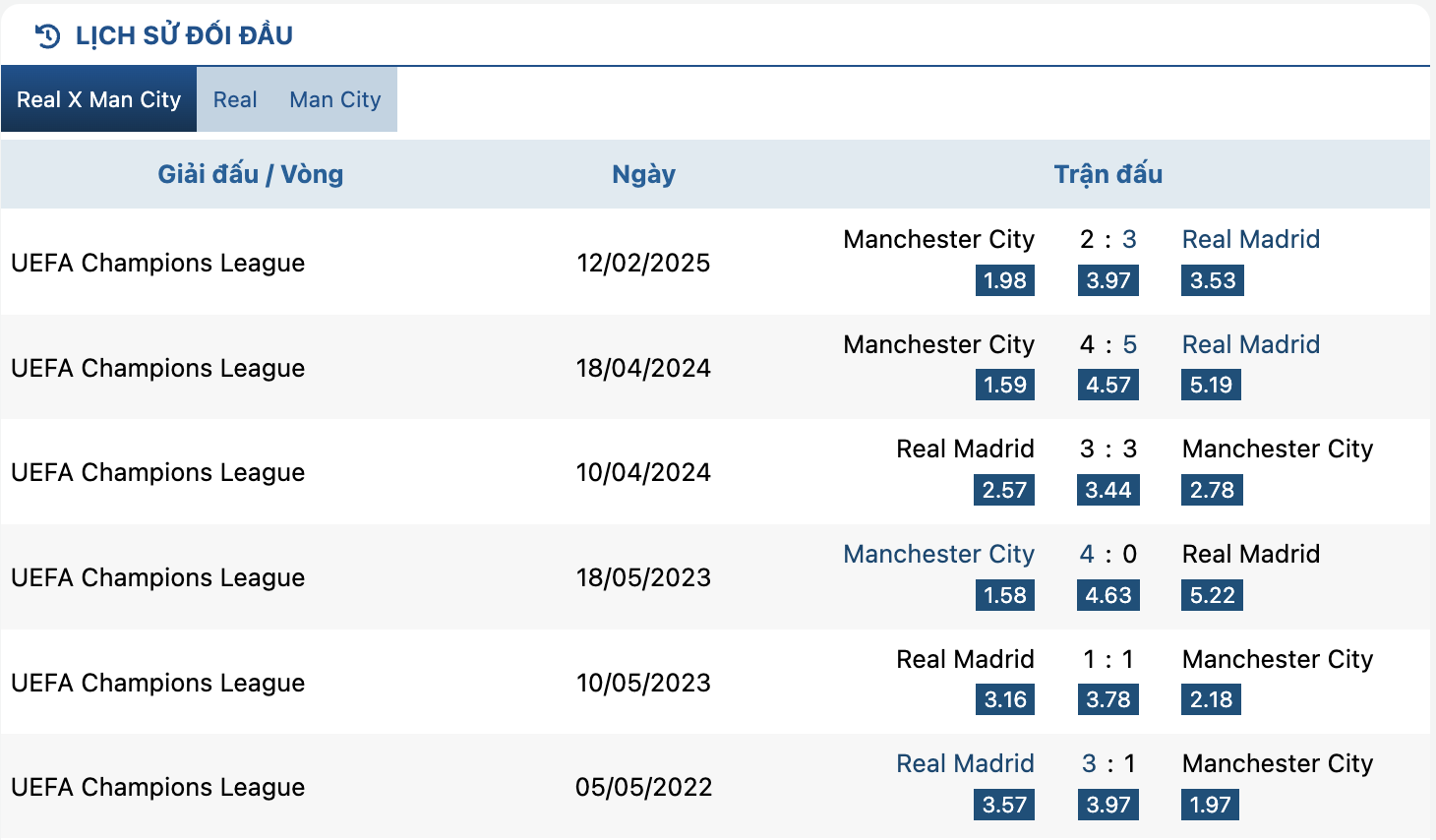Click UEFA Champions League in the 10/05/2023 row
The image size is (1436, 840).
tap(157, 683)
